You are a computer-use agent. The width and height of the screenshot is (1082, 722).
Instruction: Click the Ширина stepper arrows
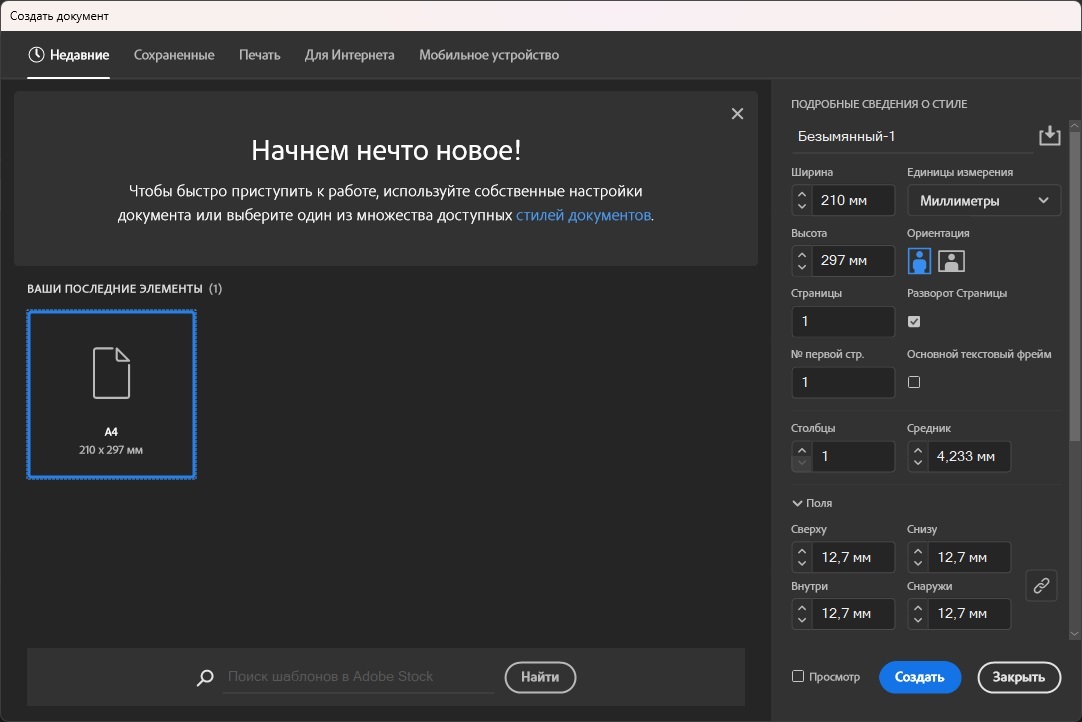click(800, 201)
